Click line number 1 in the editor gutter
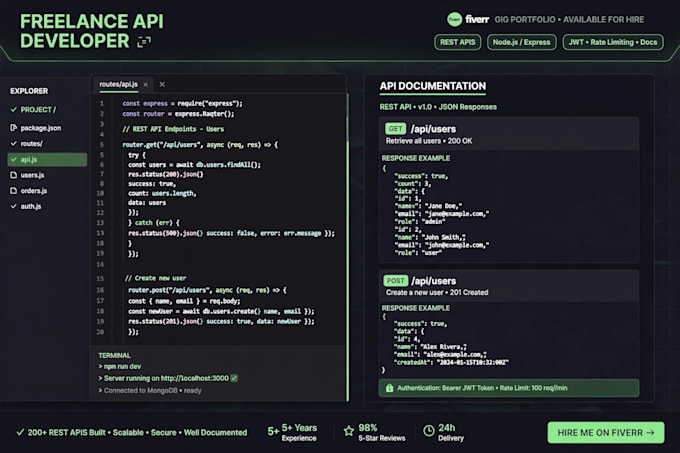Image resolution: width=680 pixels, height=453 pixels. (101, 104)
